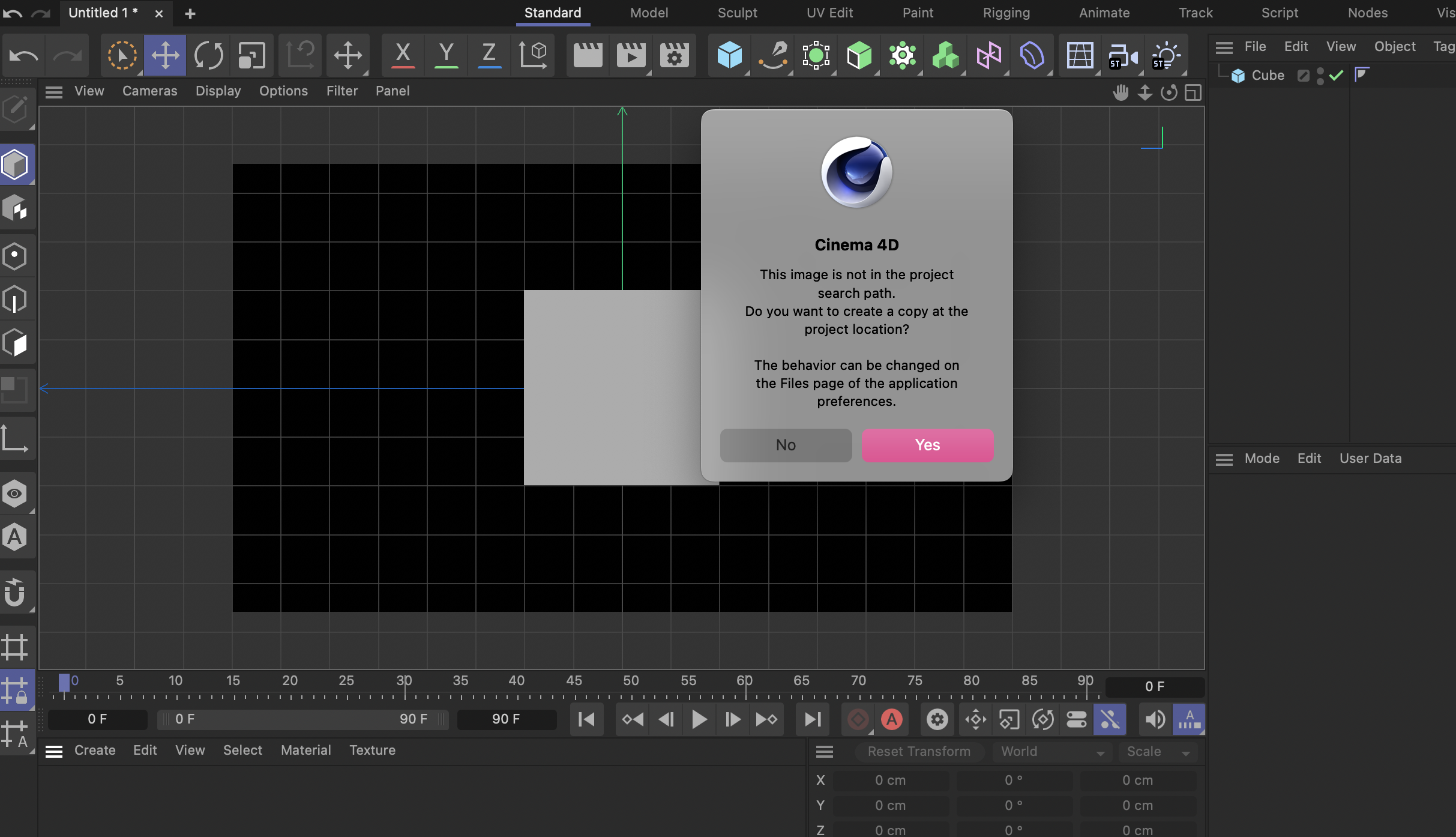Toggle Cube visibility dots

coord(1320,76)
